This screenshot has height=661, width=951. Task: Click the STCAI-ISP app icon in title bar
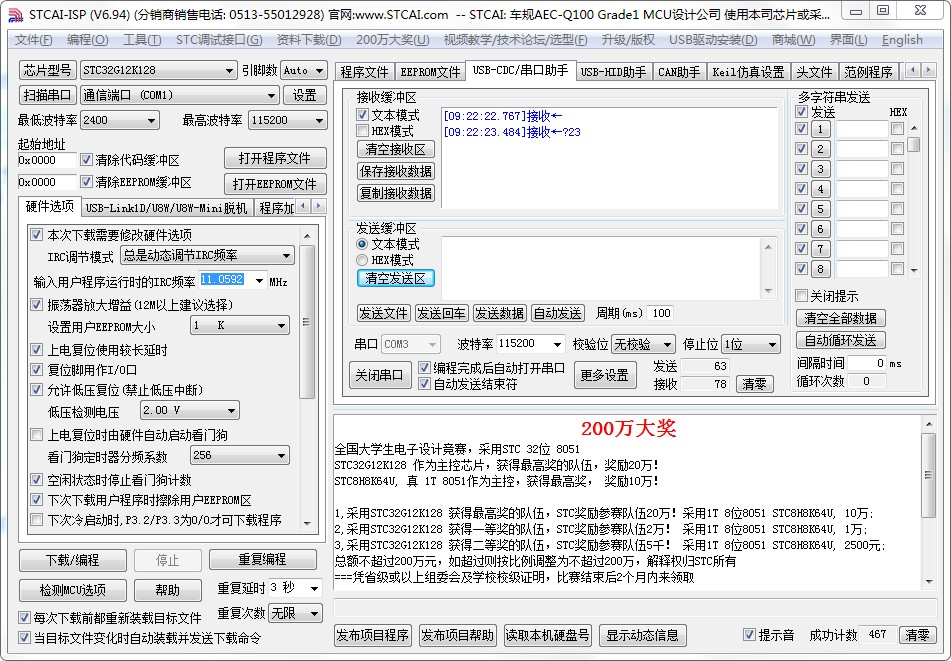tap(15, 15)
